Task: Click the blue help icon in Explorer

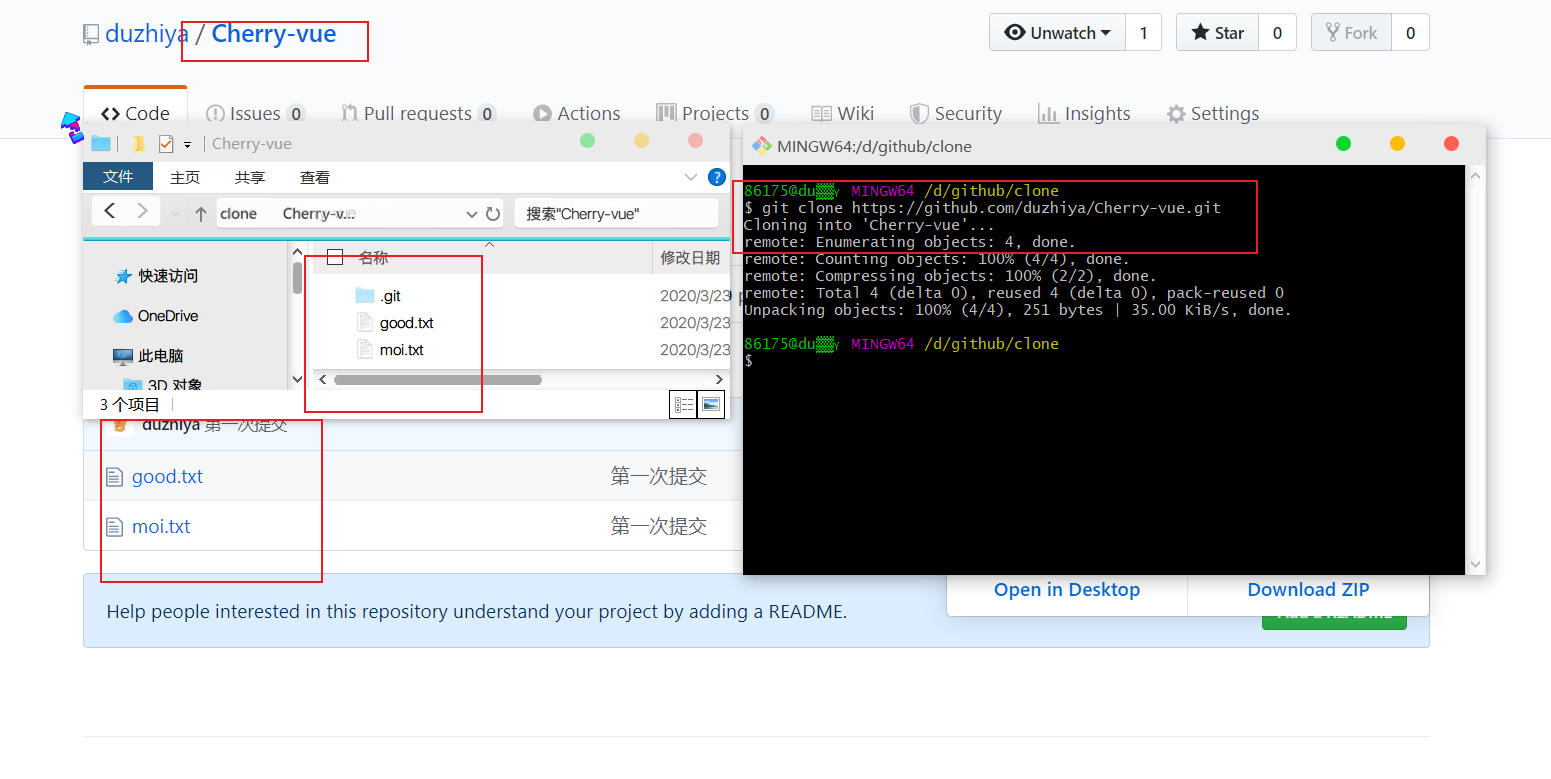Action: click(716, 177)
